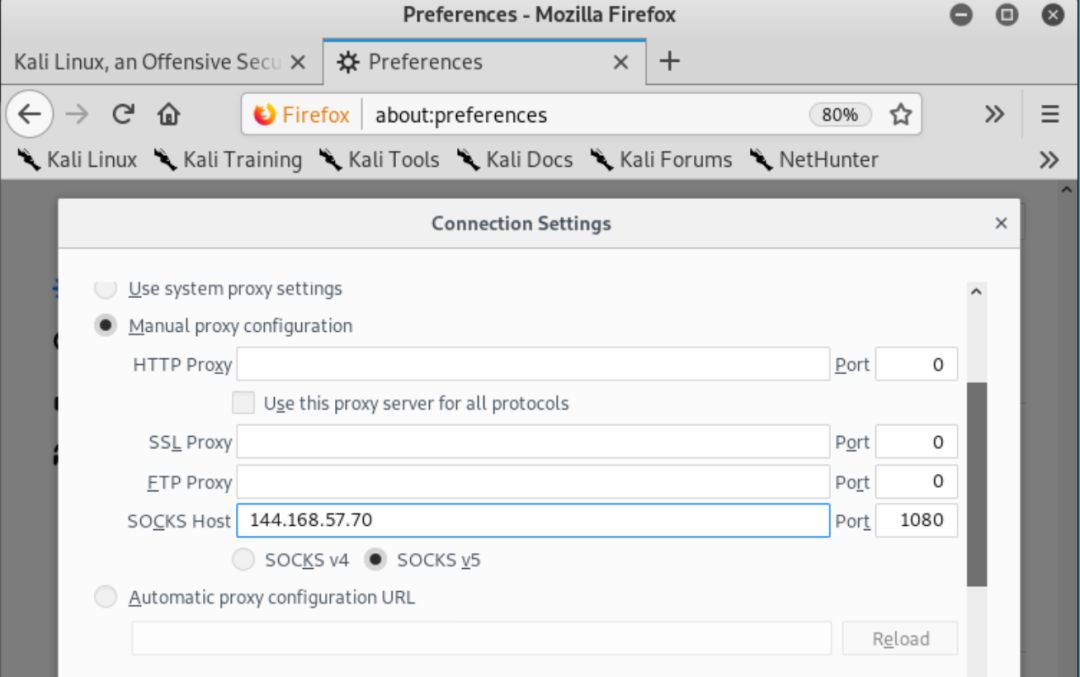This screenshot has height=677, width=1080.
Task: Show more bookmarks with overflow chevron
Action: coord(1049,160)
